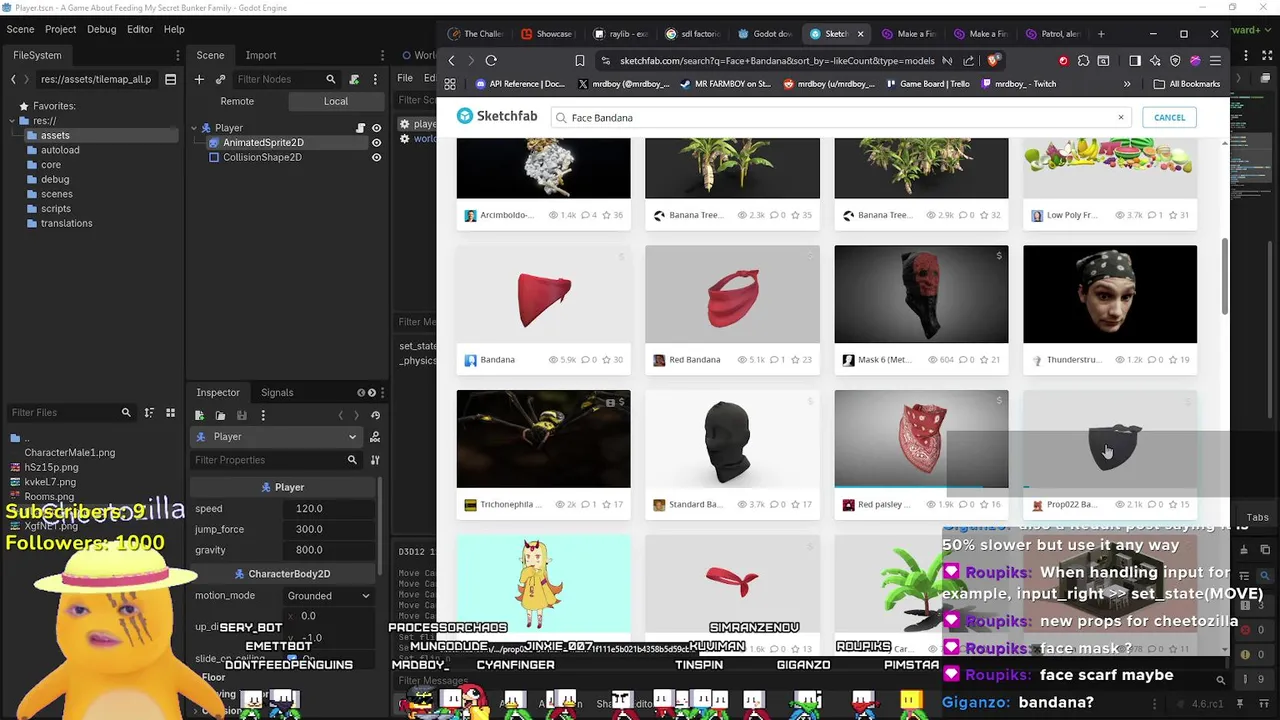This screenshot has width=1280, height=720.
Task: Click the instantiate child scene link icon
Action: click(x=220, y=79)
